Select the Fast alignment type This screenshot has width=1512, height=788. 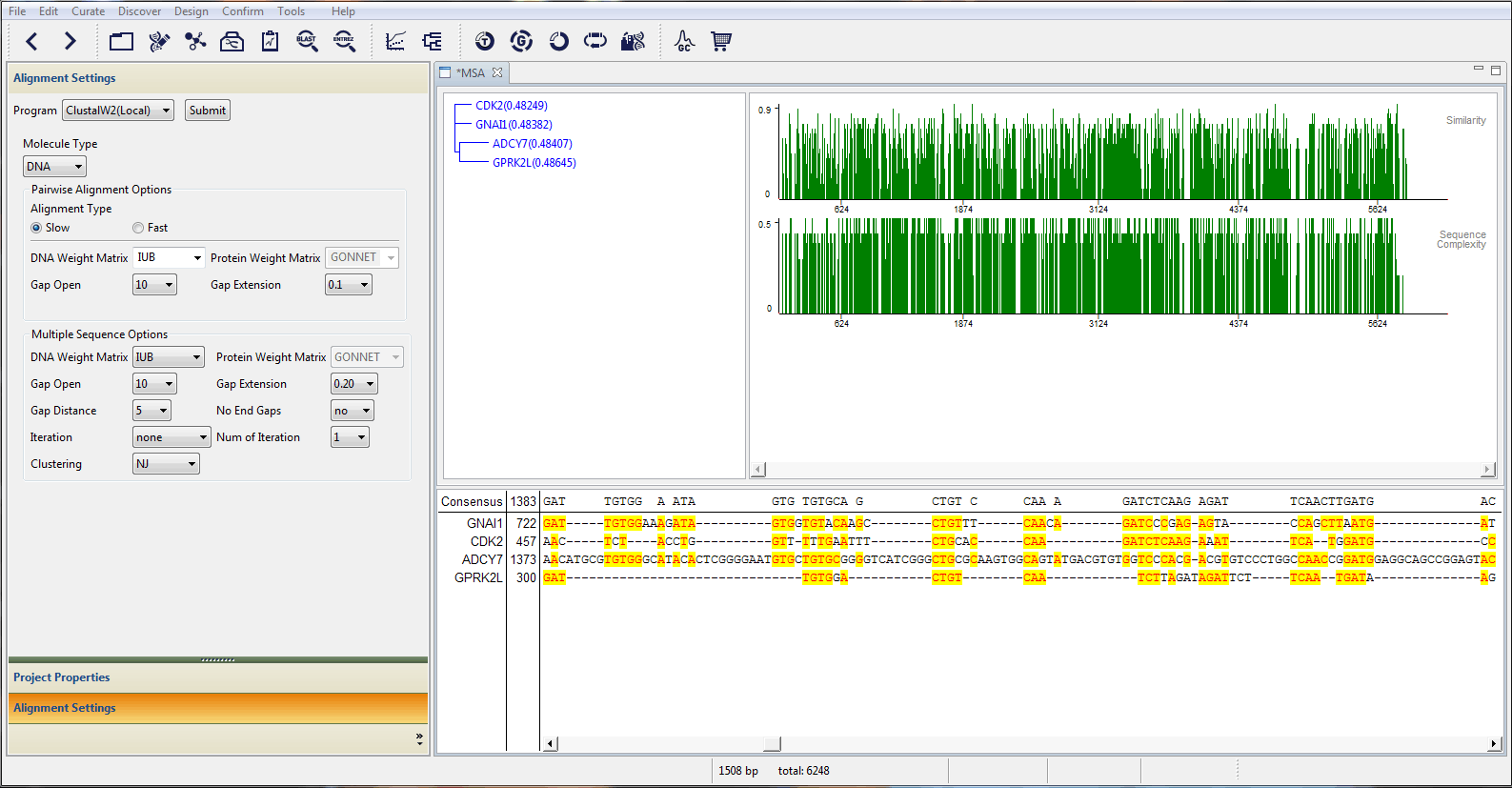[138, 228]
